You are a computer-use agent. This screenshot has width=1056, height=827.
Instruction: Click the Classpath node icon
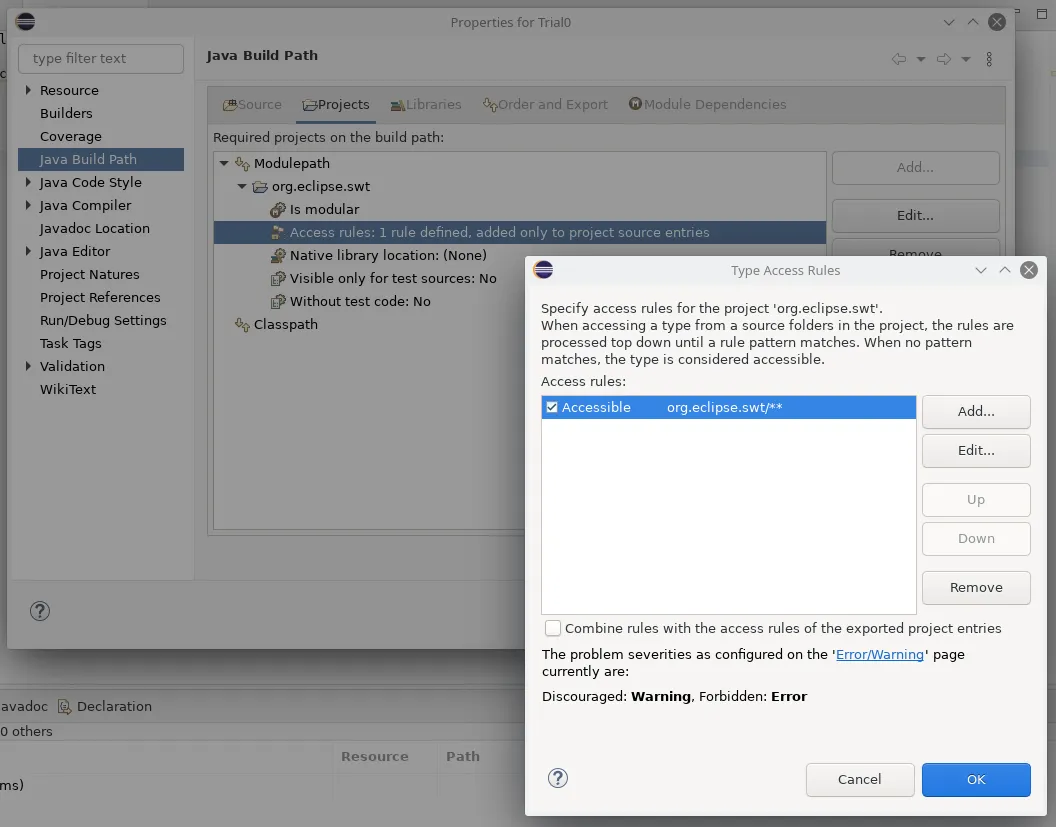[242, 325]
